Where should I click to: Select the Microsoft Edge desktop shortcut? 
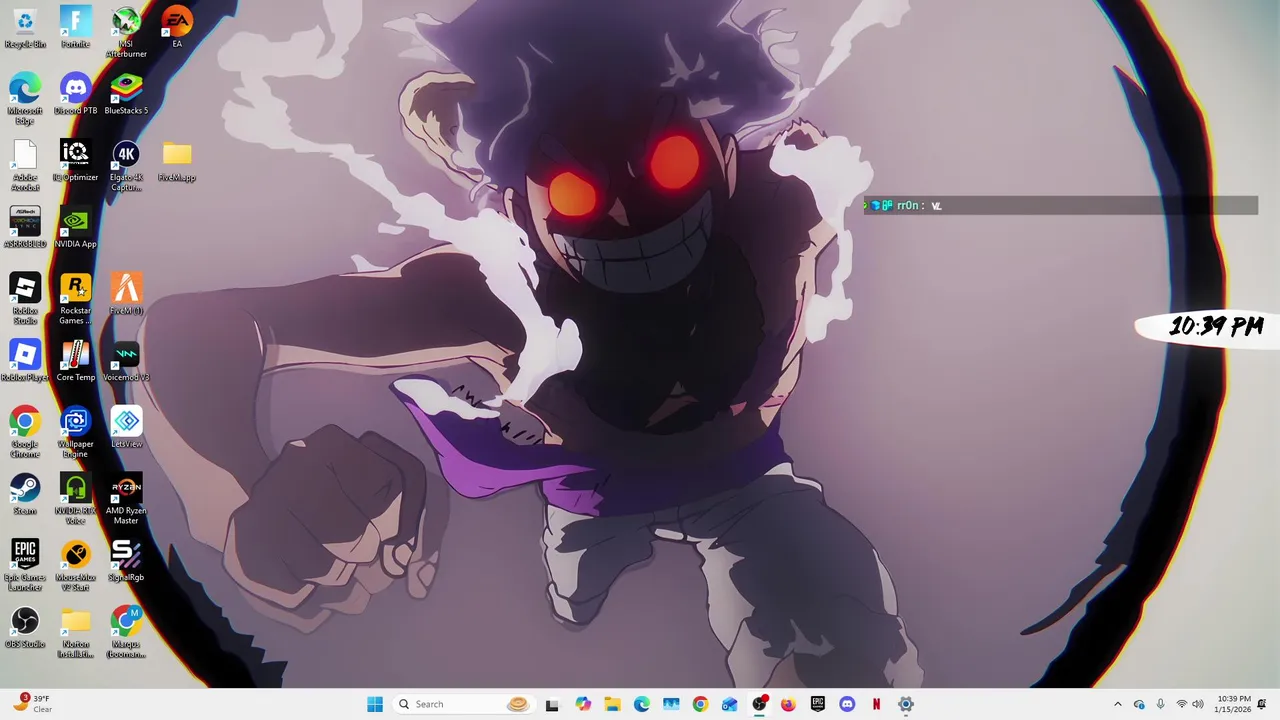pos(25,99)
